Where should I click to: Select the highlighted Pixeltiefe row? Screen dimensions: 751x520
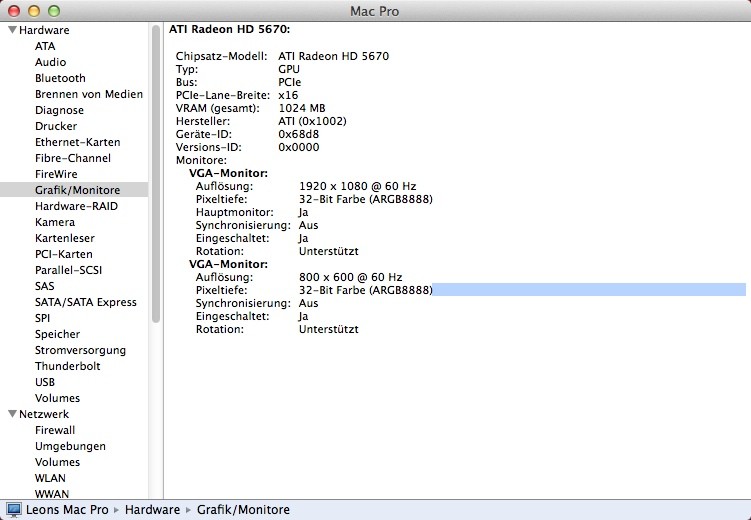pyautogui.click(x=450, y=290)
